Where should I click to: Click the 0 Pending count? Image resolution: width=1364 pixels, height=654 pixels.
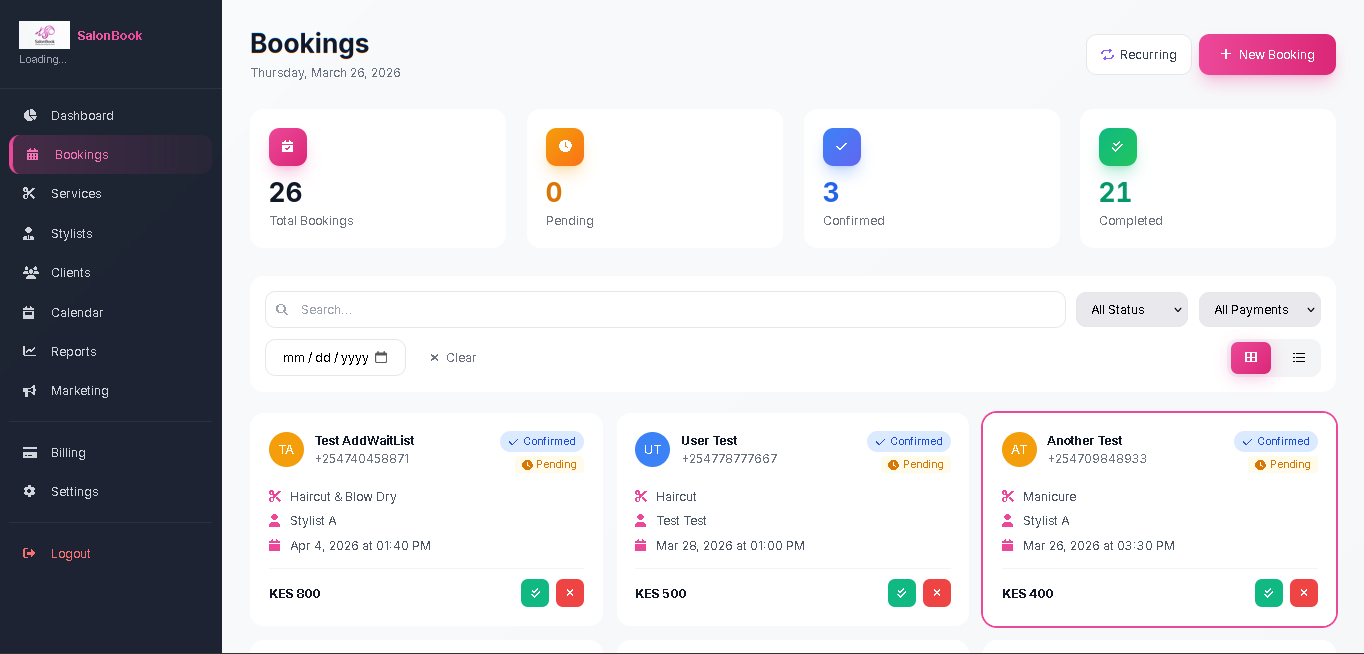click(554, 192)
